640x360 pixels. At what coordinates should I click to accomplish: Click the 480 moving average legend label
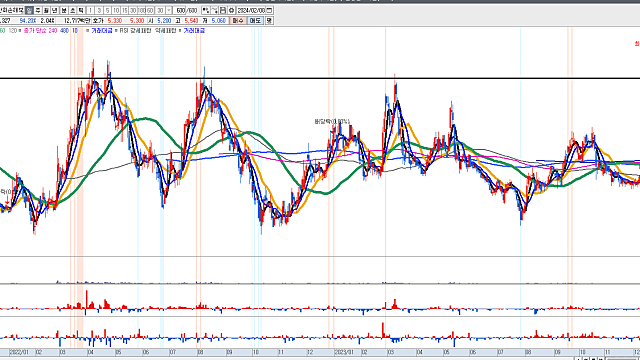coord(64,31)
